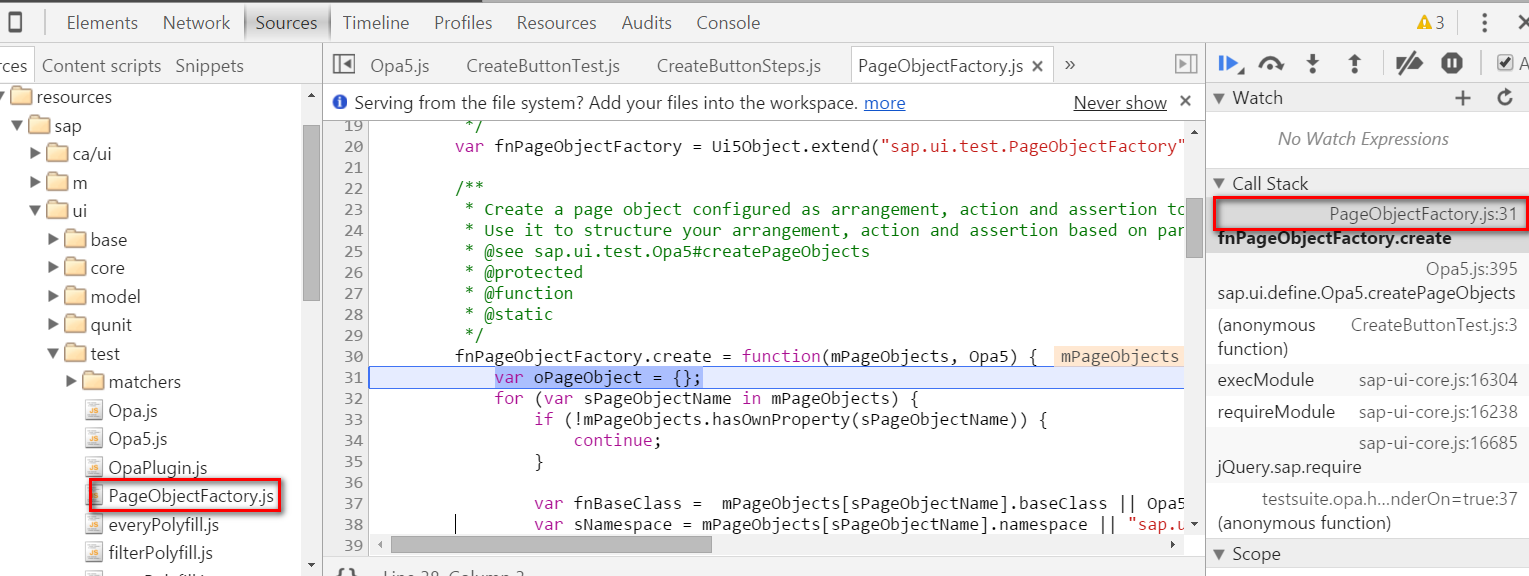1529x576 pixels.
Task: Expand the core folder
Action: pyautogui.click(x=53, y=268)
